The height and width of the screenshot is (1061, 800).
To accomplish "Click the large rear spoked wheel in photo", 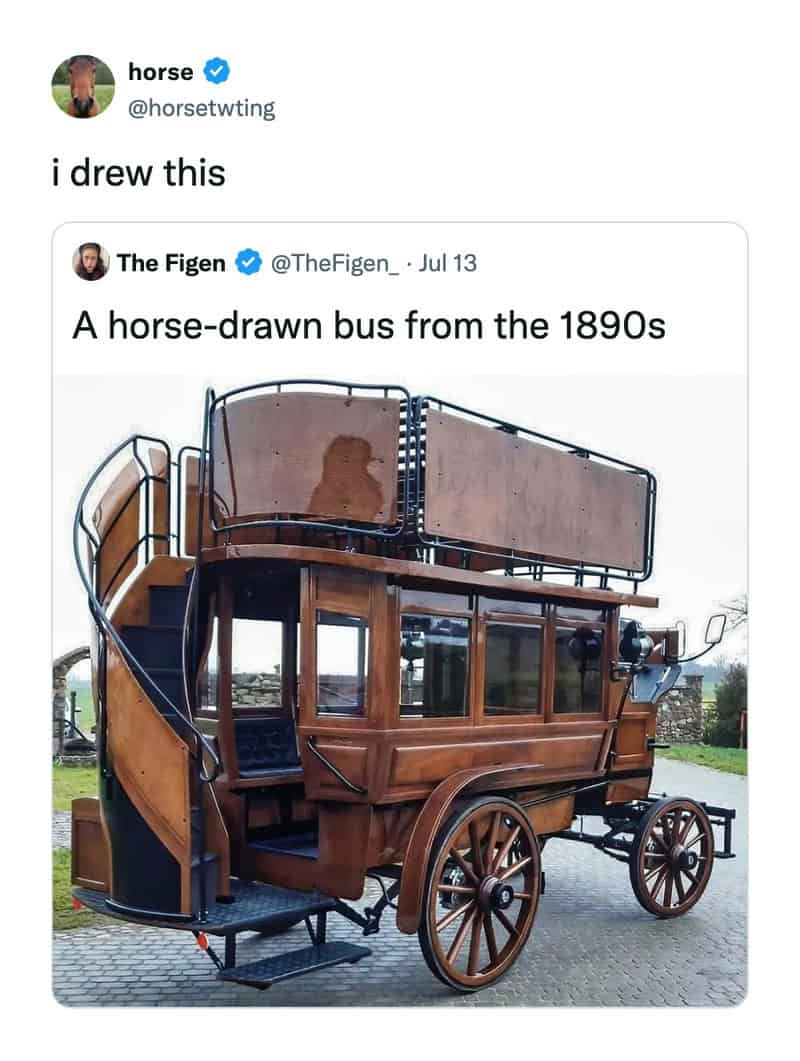I will coord(481,893).
